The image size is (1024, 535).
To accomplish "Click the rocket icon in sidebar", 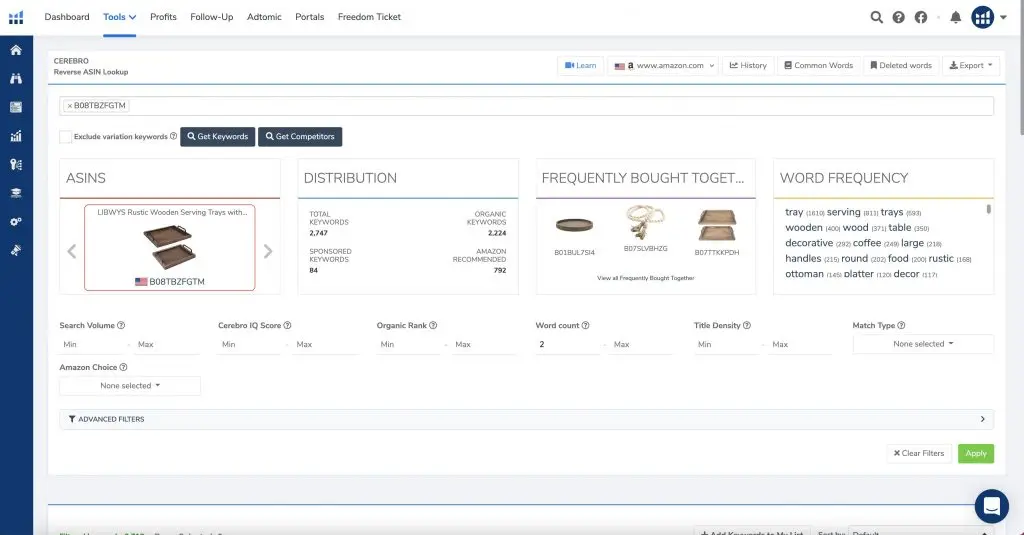I will click(16, 250).
